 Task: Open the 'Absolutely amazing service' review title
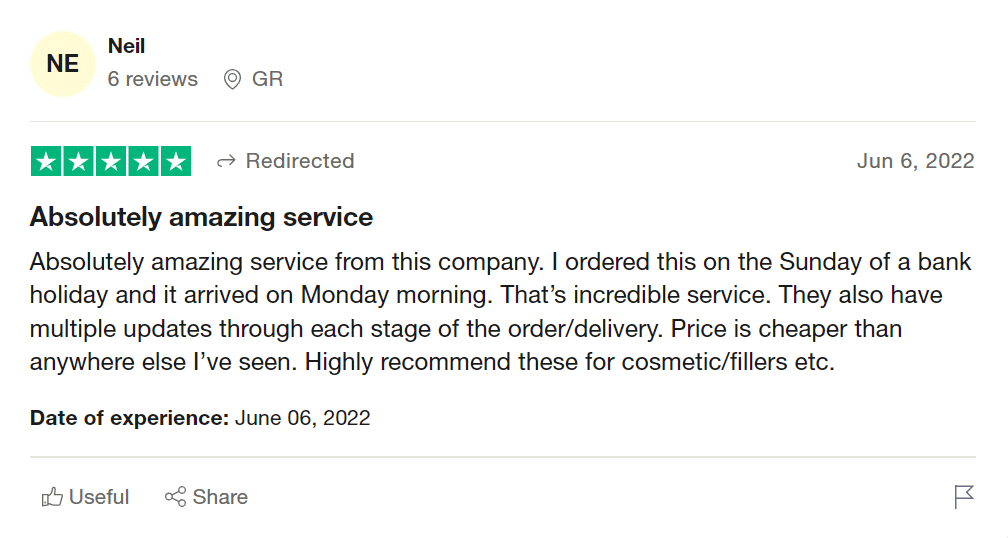click(201, 217)
